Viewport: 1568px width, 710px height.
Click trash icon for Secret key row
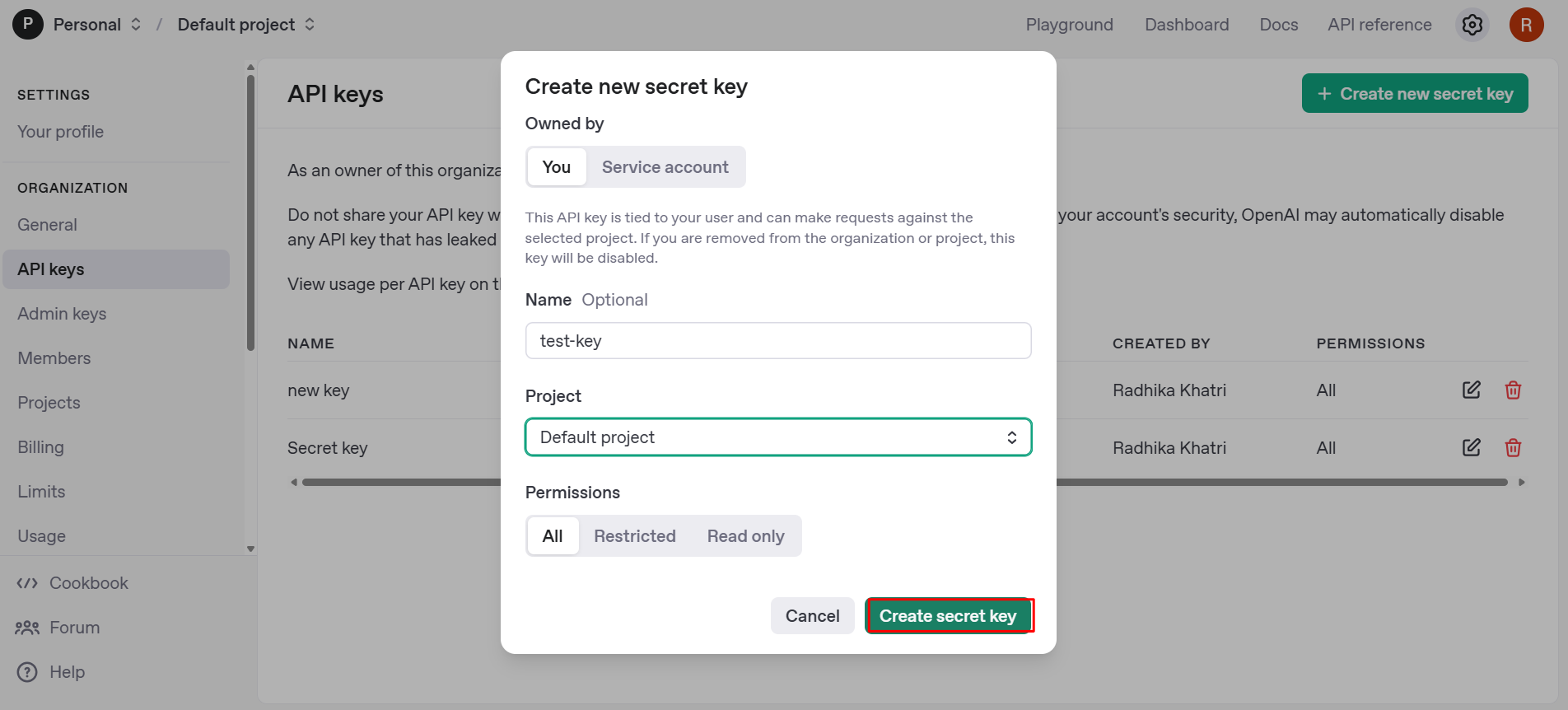pos(1513,447)
